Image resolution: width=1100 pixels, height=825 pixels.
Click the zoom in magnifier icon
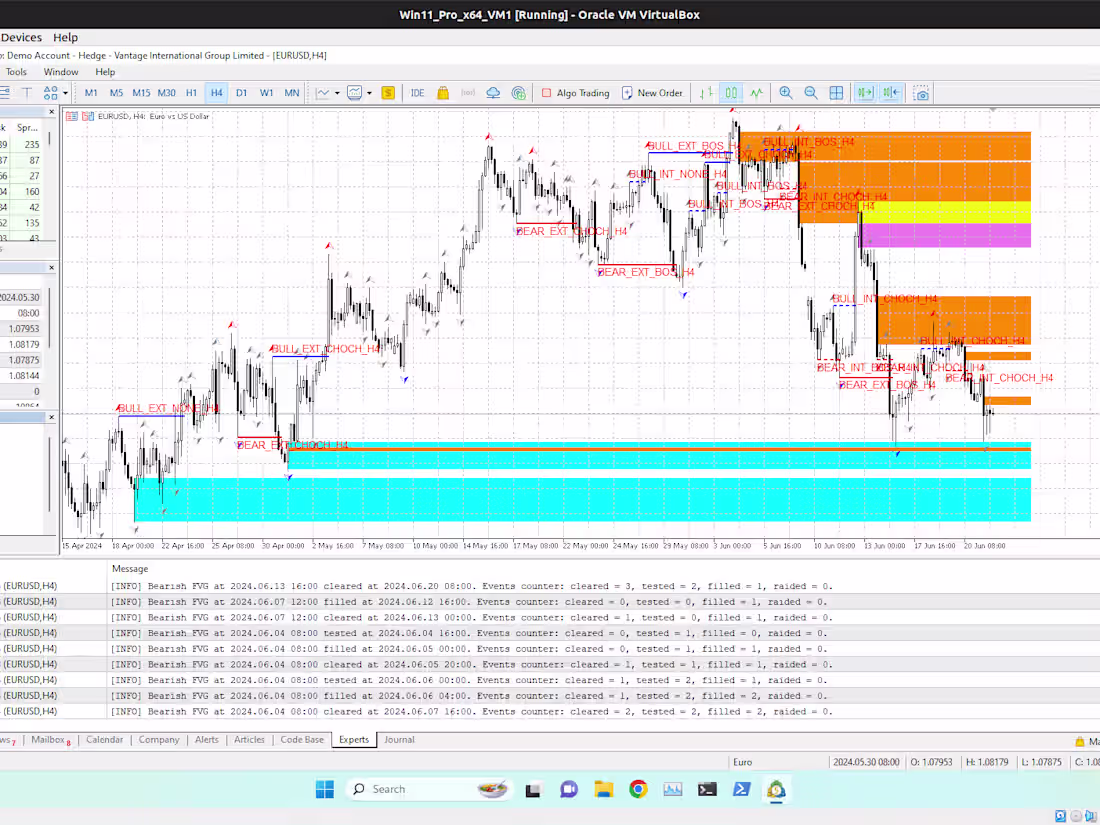coord(786,92)
